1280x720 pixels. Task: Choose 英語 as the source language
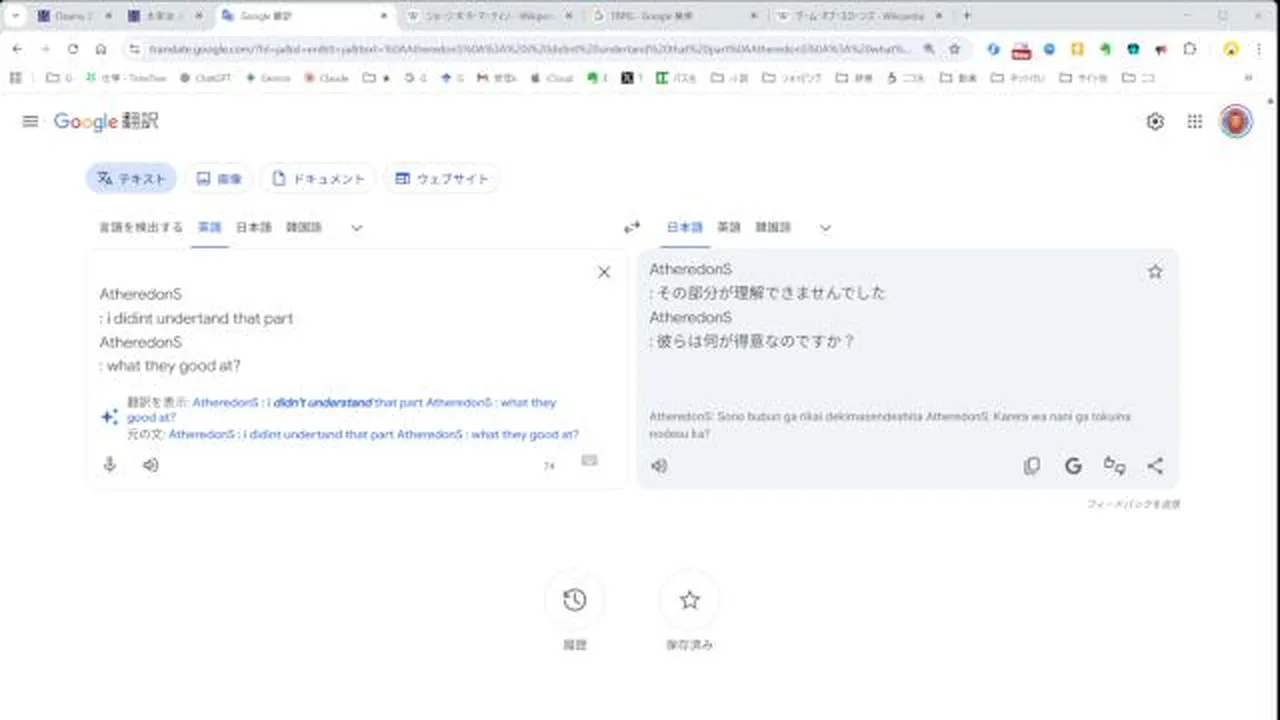coord(210,228)
